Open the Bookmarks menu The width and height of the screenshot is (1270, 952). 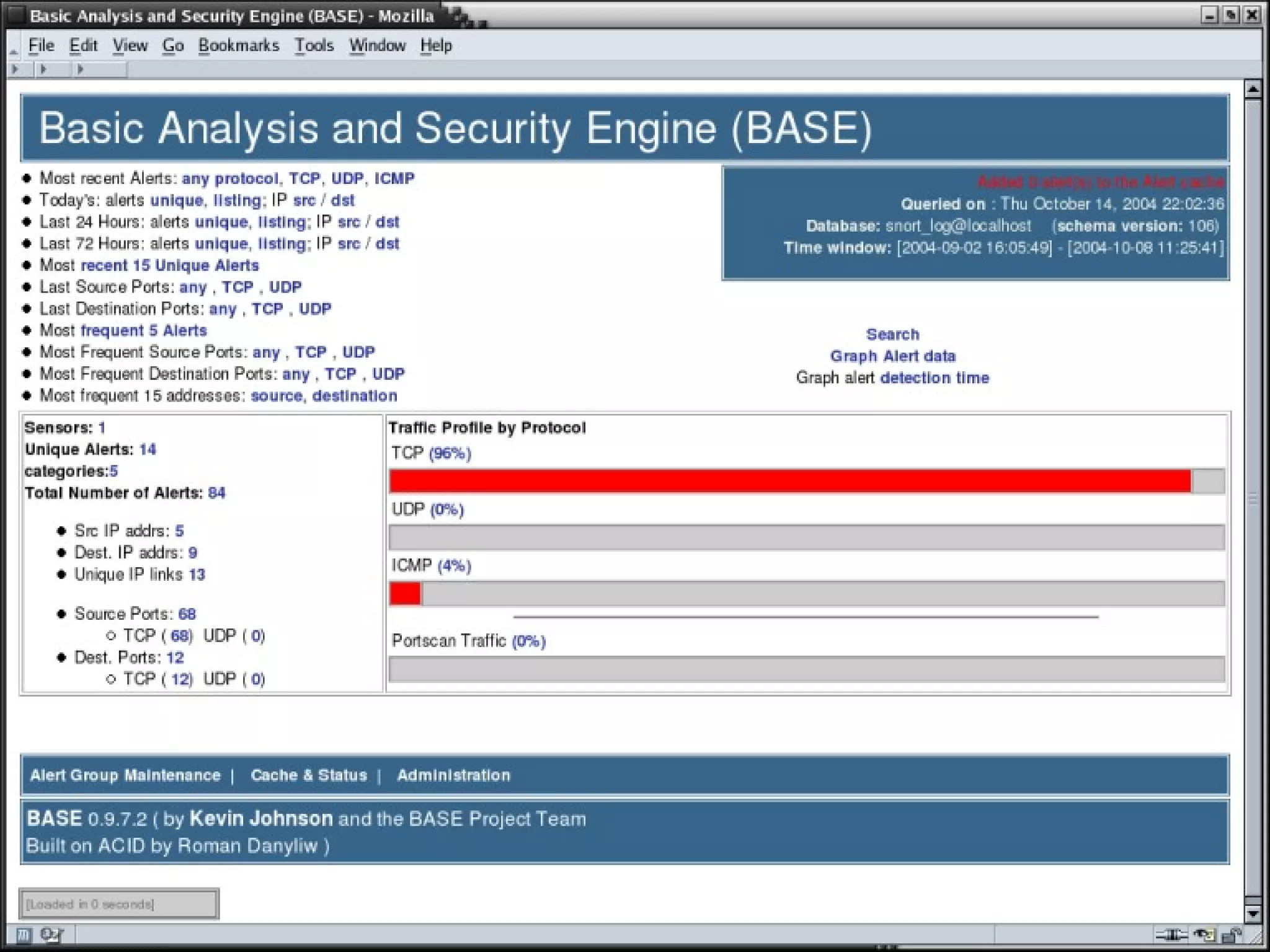coord(239,46)
